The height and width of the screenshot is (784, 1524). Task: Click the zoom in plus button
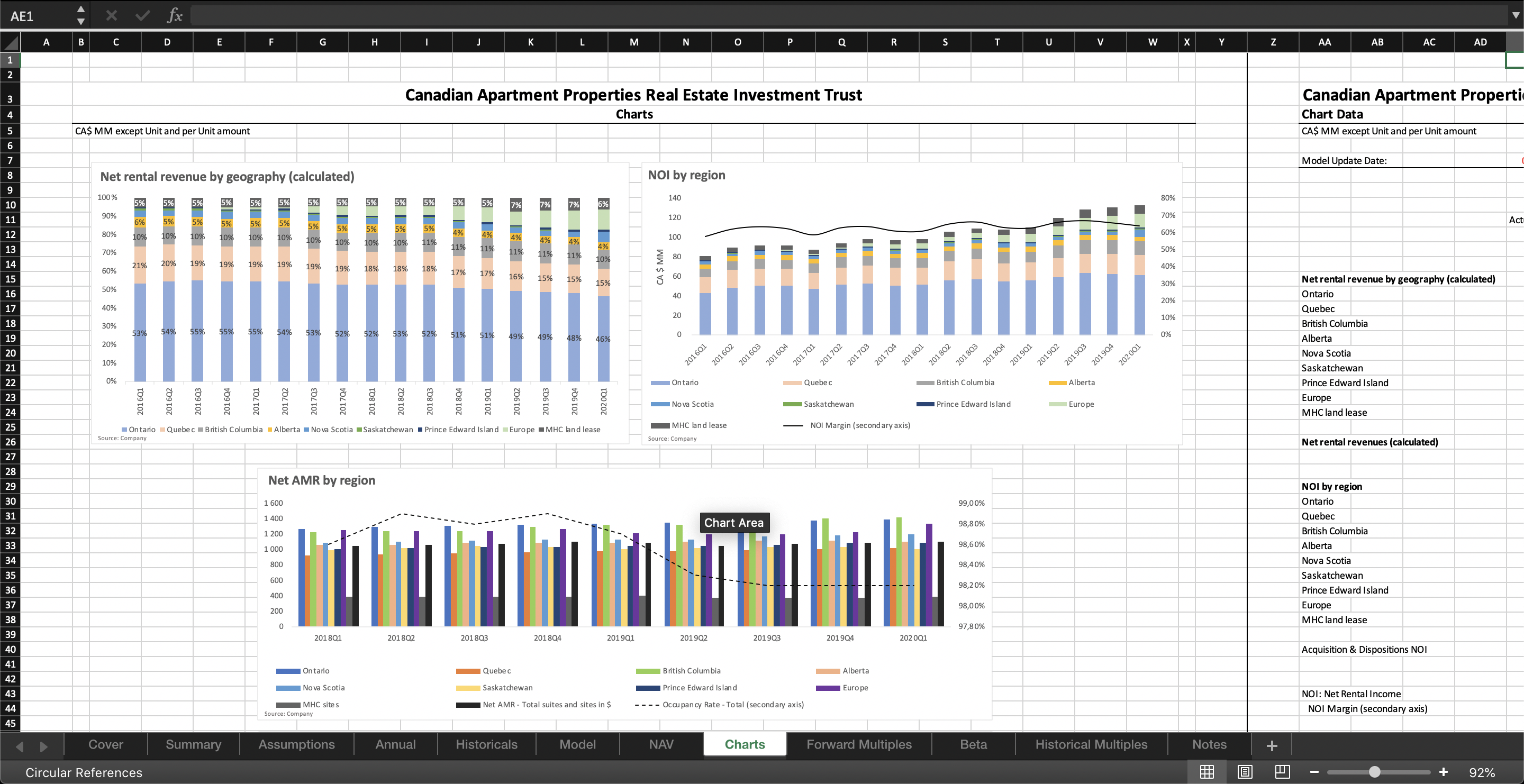[x=1444, y=772]
